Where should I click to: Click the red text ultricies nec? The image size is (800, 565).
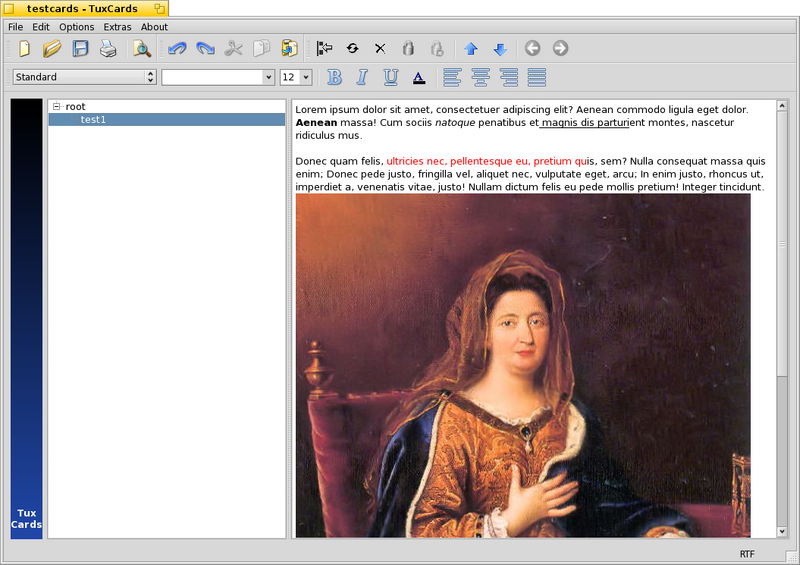point(416,161)
